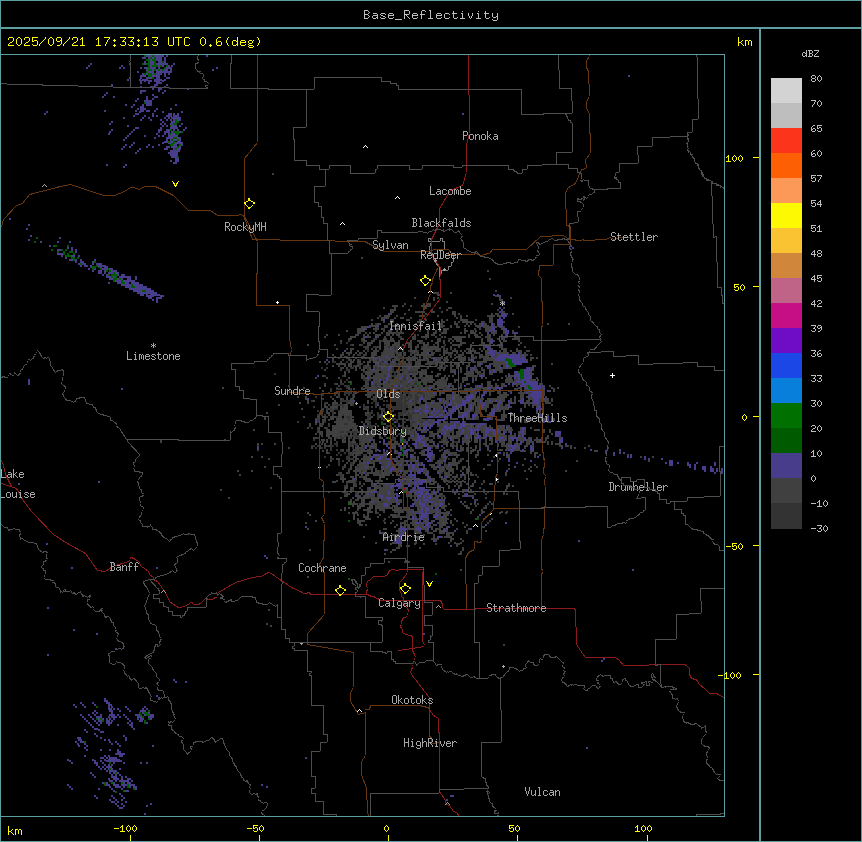The image size is (862, 842).
Task: Select the Stettler city label
Action: point(634,237)
